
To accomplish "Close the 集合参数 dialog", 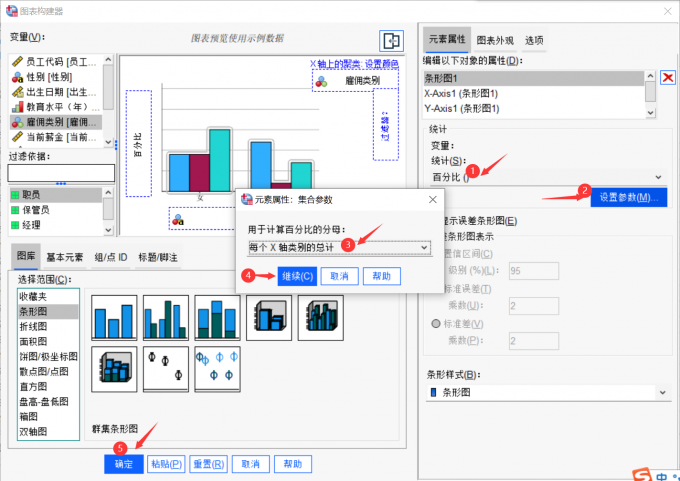I will coord(433,200).
